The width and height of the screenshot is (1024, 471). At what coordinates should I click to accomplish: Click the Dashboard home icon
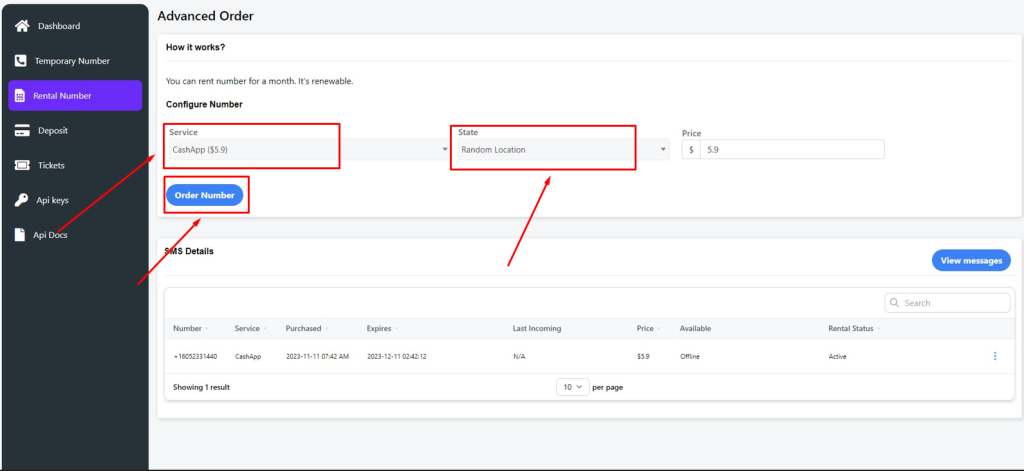[x=21, y=26]
